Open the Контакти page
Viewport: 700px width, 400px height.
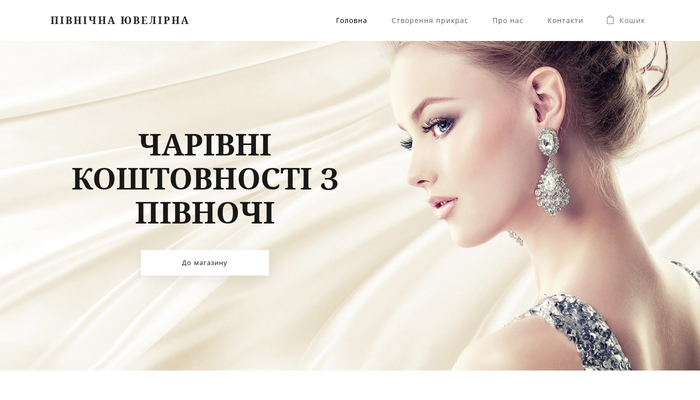point(565,21)
